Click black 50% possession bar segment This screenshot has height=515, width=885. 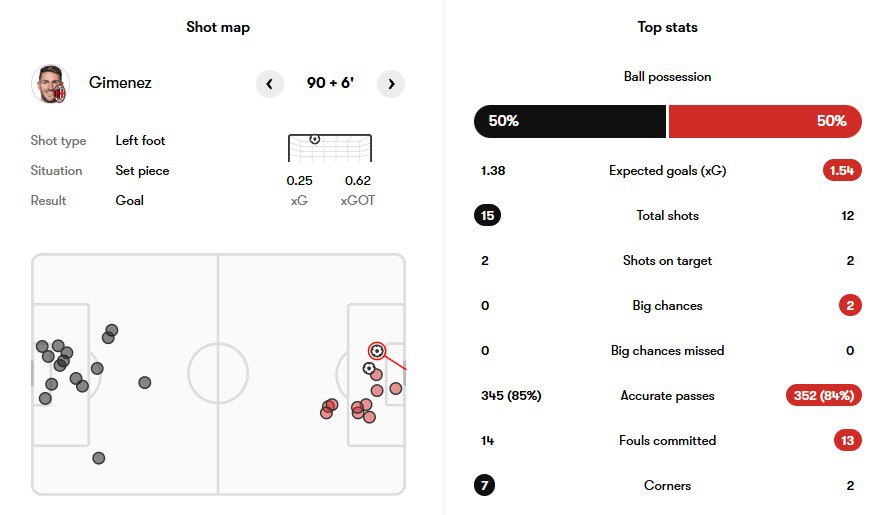[570, 121]
